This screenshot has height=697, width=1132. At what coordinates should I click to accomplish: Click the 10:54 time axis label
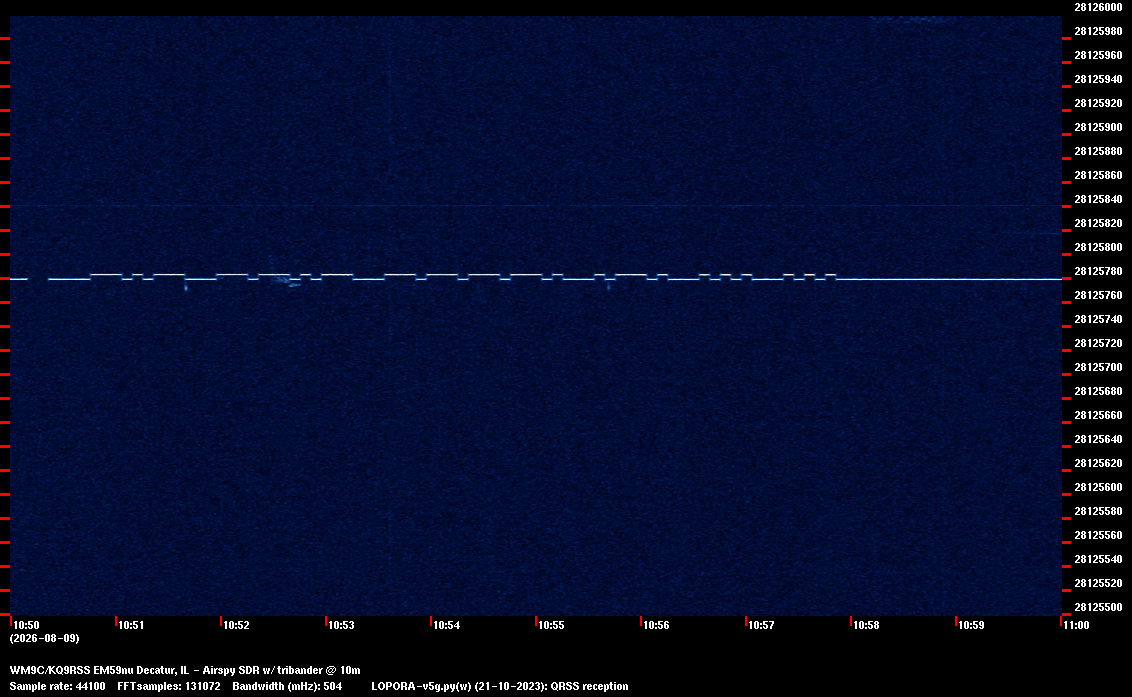[x=446, y=625]
